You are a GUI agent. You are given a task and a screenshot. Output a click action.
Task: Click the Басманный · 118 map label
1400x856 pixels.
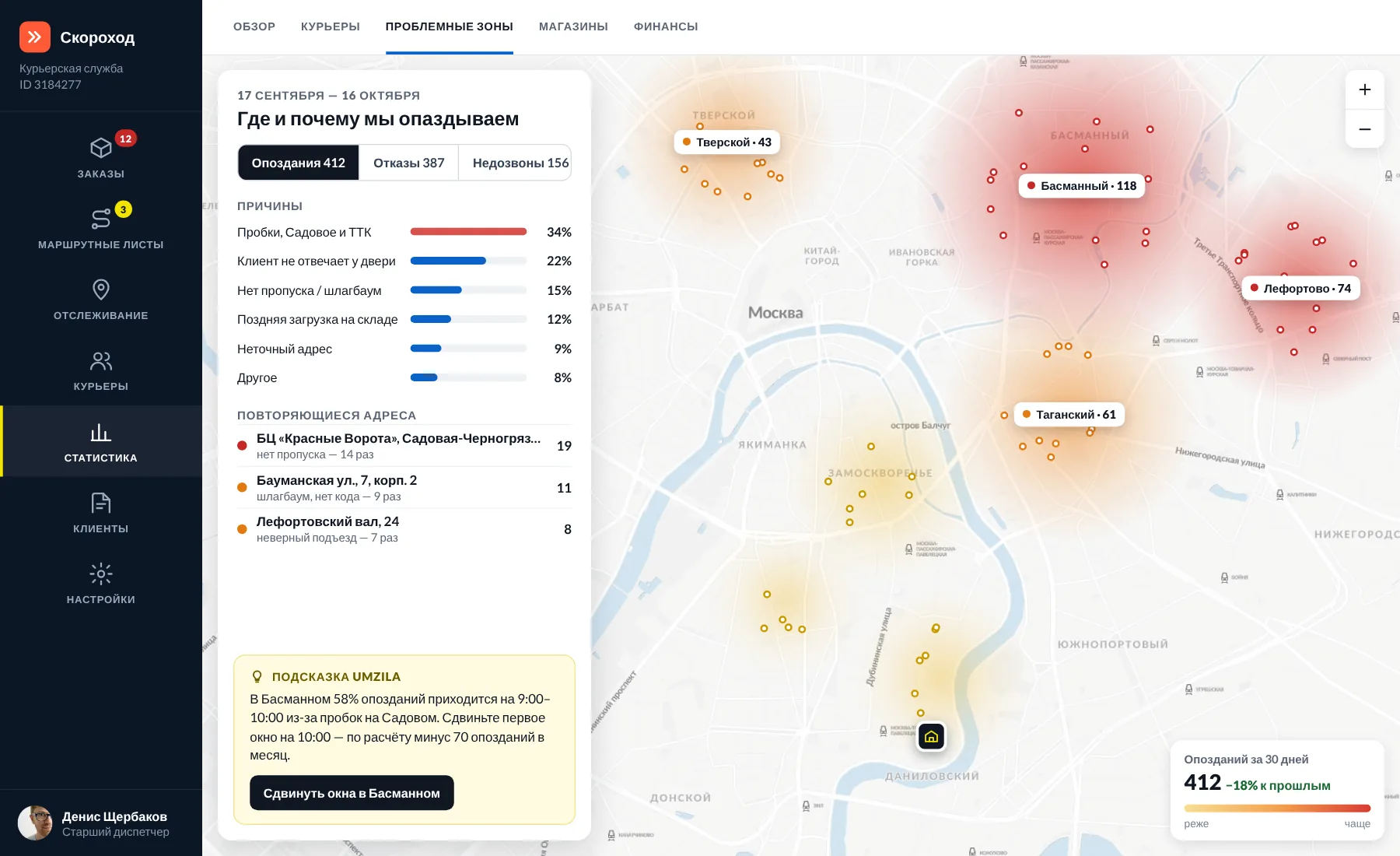(x=1082, y=186)
